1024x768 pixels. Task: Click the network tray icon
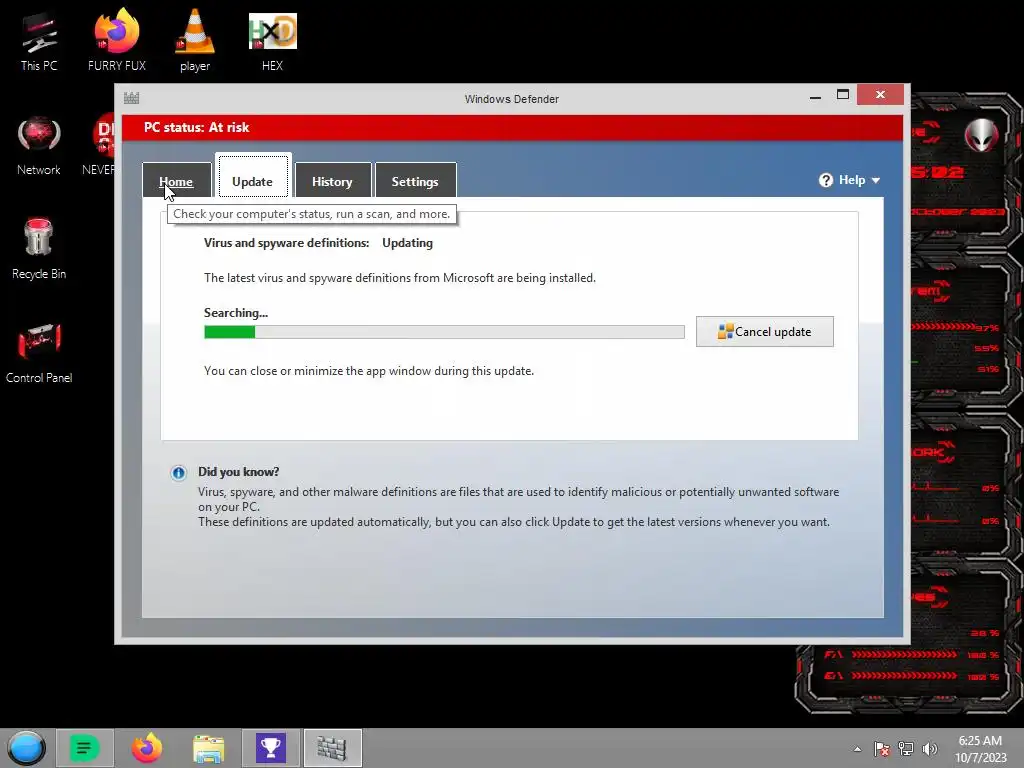[x=906, y=749]
